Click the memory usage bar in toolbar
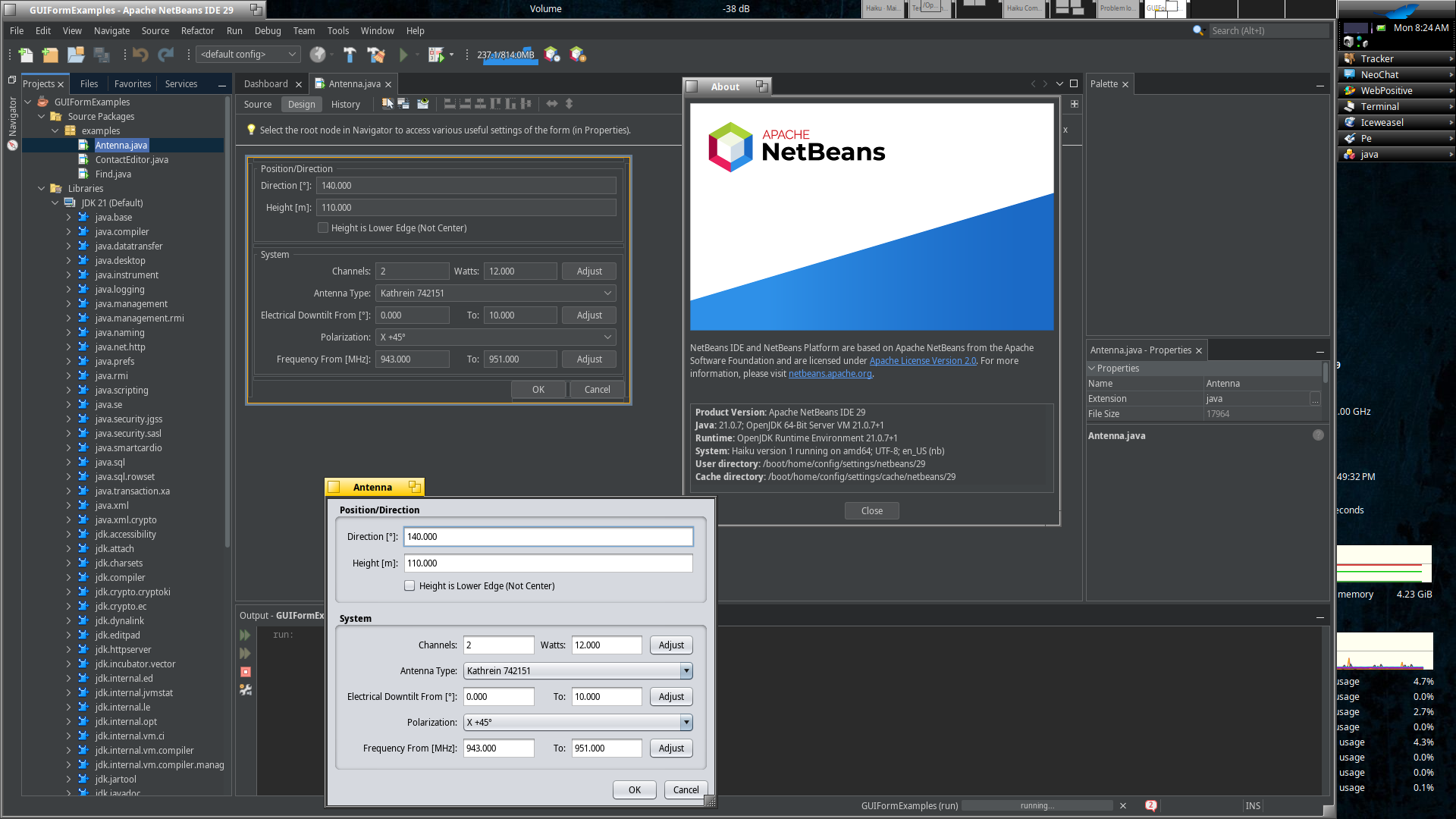1456x819 pixels. pos(506,55)
